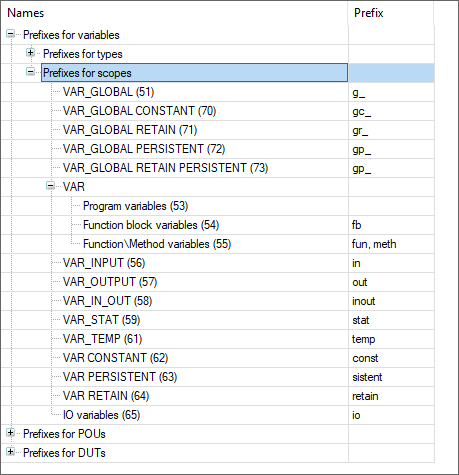Edit the 'in' prefix cell
The width and height of the screenshot is (459, 475).
pyautogui.click(x=391, y=263)
